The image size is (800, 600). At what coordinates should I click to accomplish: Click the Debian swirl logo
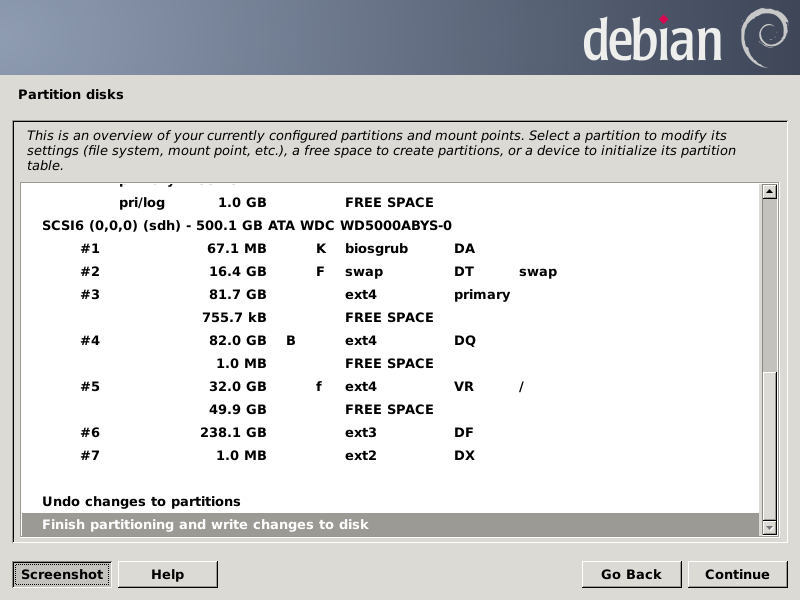pyautogui.click(x=762, y=37)
